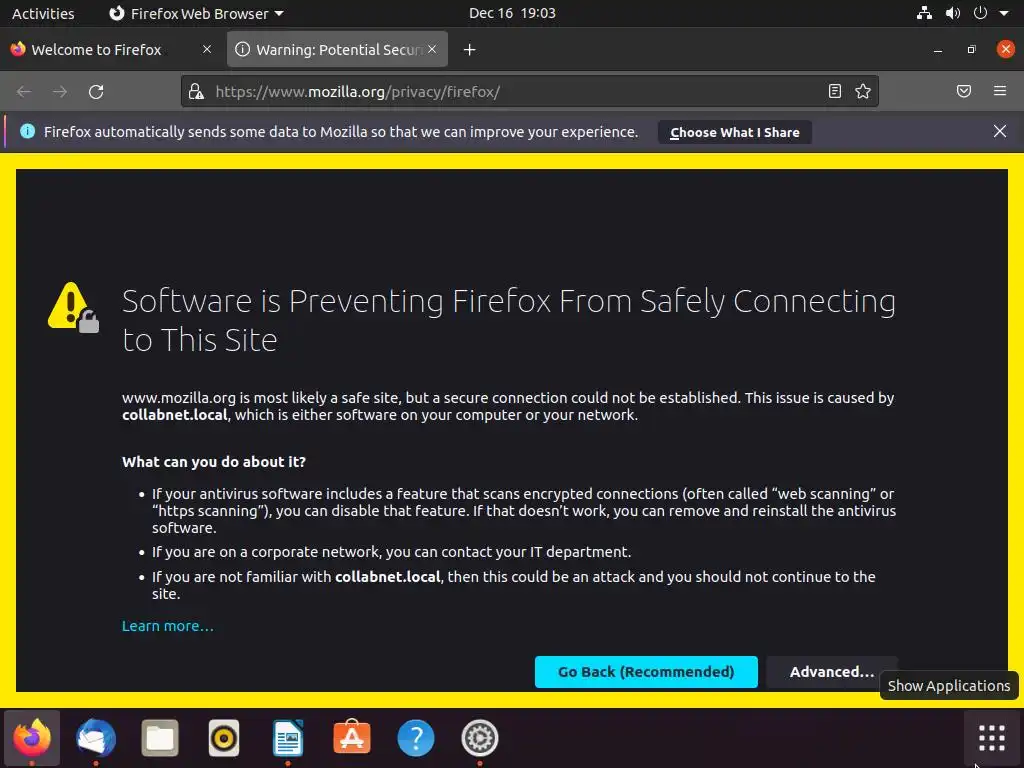Expand the system menu arrow

pos(1004,13)
